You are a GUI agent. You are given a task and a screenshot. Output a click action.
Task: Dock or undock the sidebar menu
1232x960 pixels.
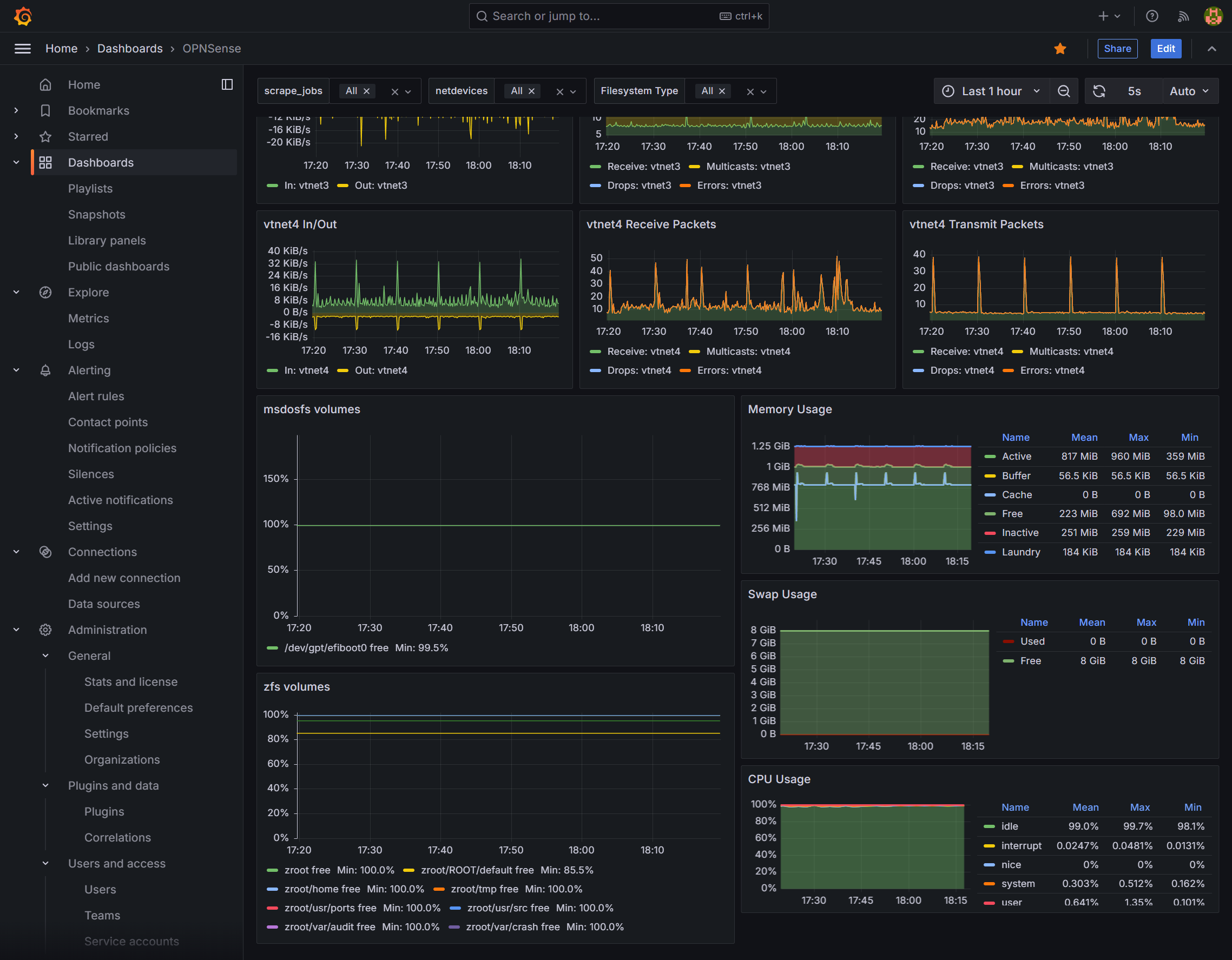click(227, 84)
